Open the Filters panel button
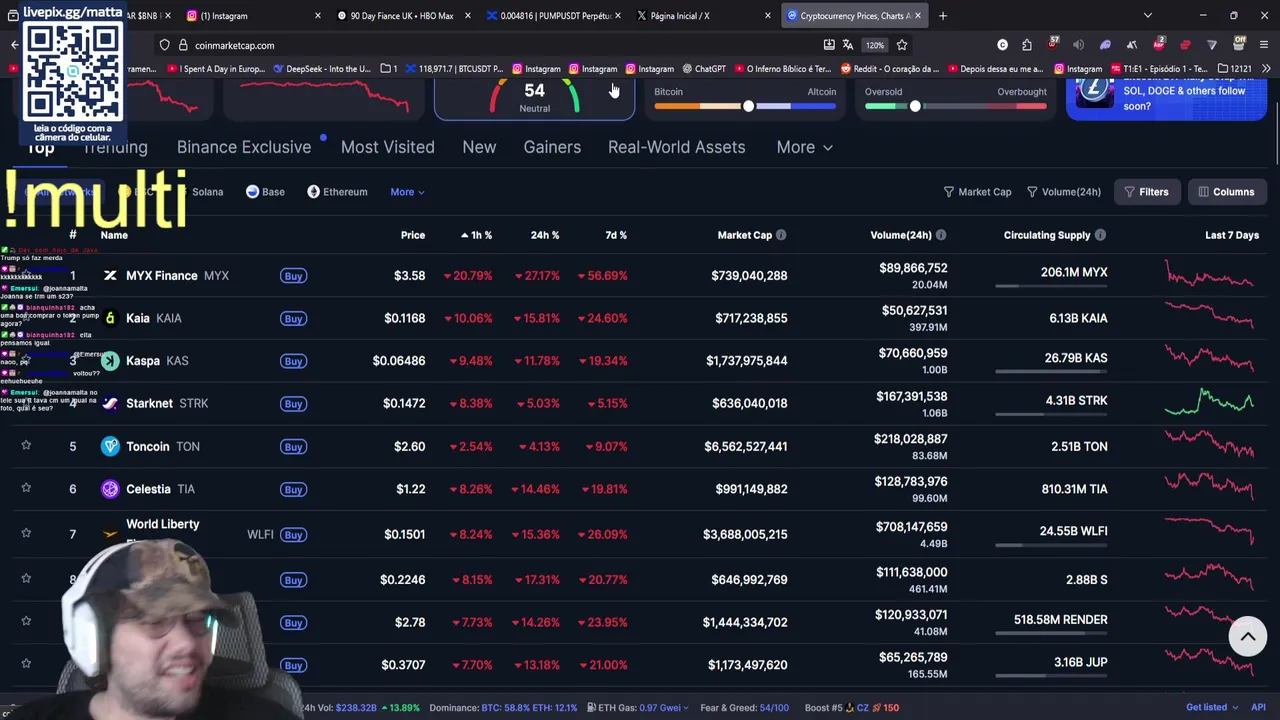Viewport: 1280px width, 720px height. point(1147,192)
